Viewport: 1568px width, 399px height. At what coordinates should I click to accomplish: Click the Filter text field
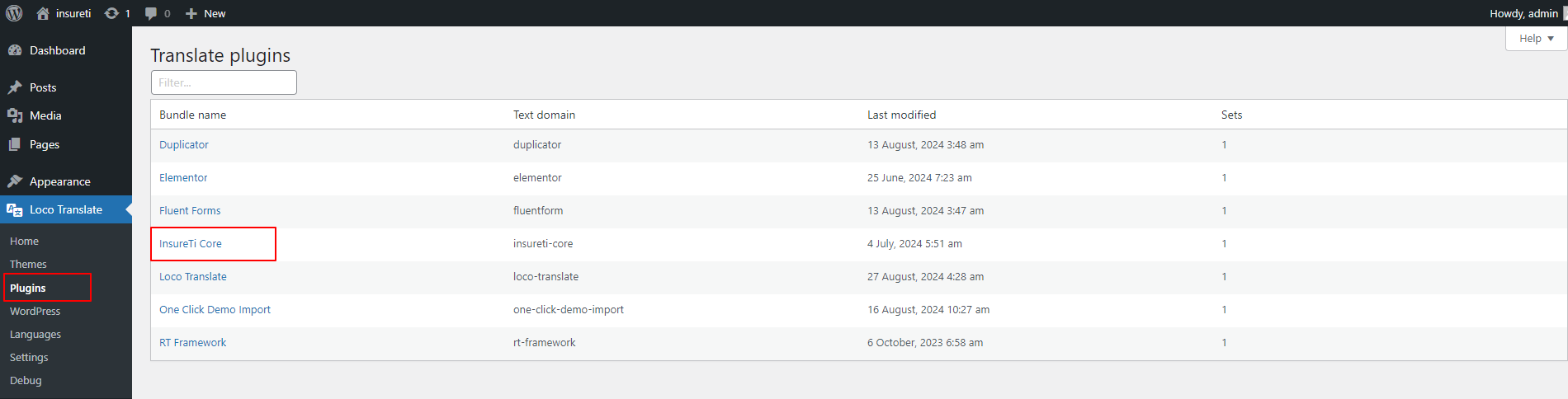224,82
